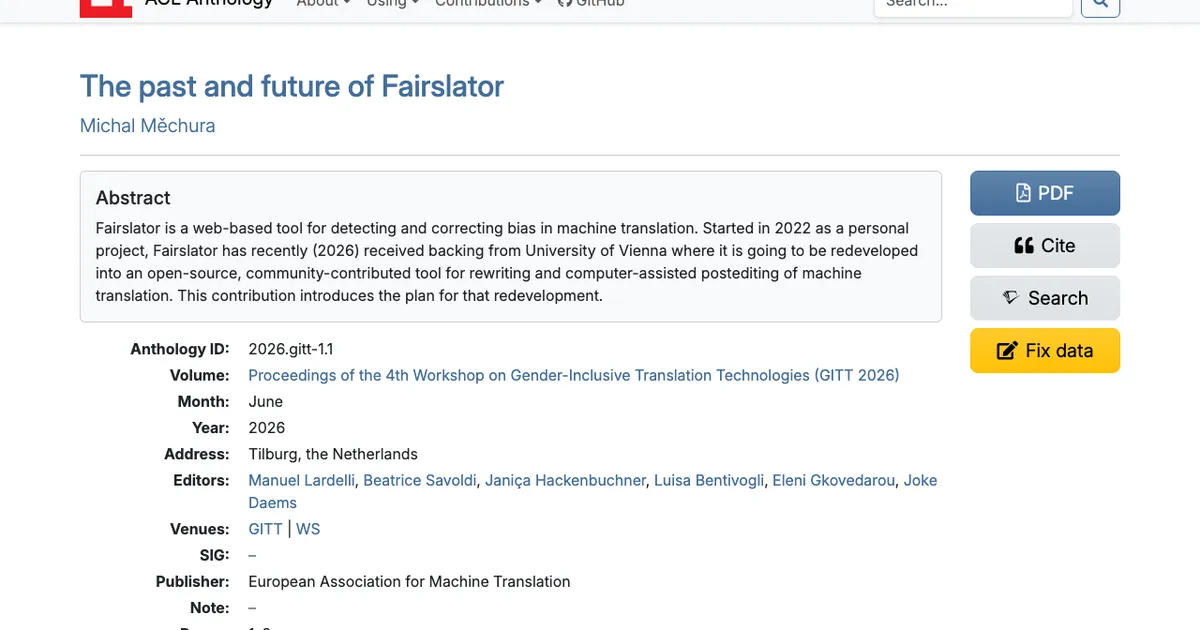Open the Using dropdown menu
This screenshot has height=630, width=1200.
pyautogui.click(x=392, y=4)
